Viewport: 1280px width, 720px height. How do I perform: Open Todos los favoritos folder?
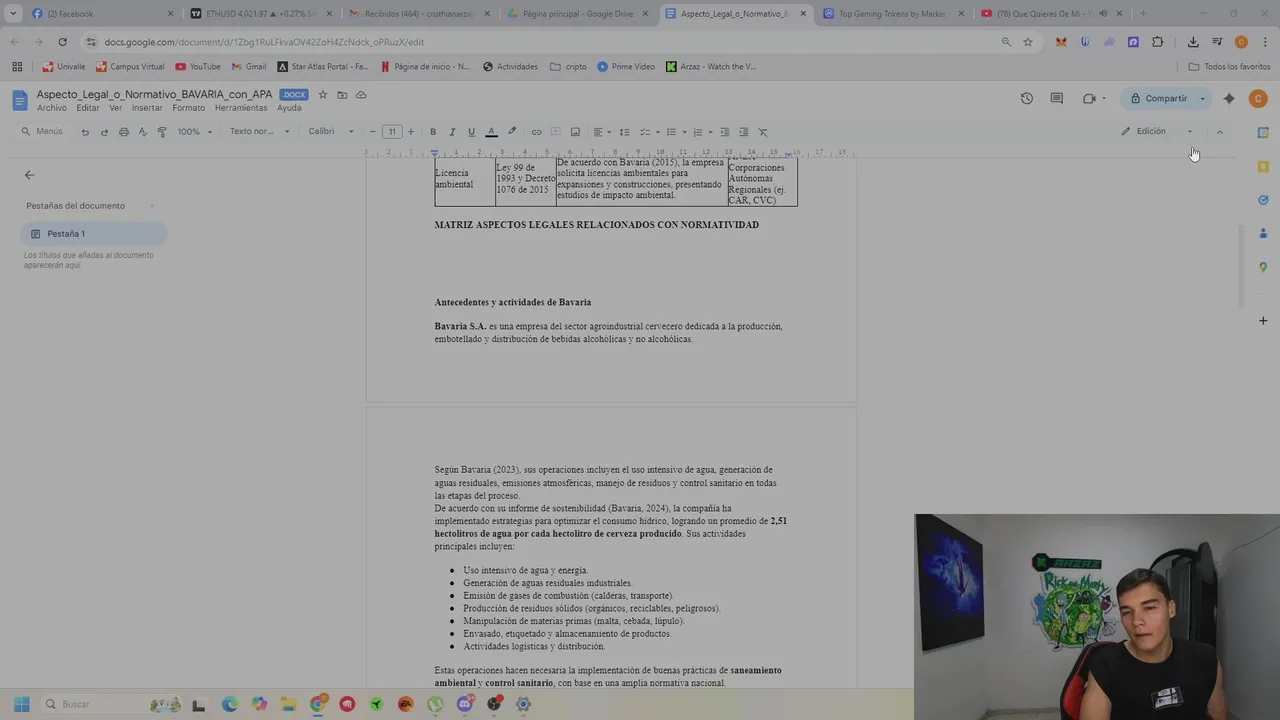coord(1229,67)
